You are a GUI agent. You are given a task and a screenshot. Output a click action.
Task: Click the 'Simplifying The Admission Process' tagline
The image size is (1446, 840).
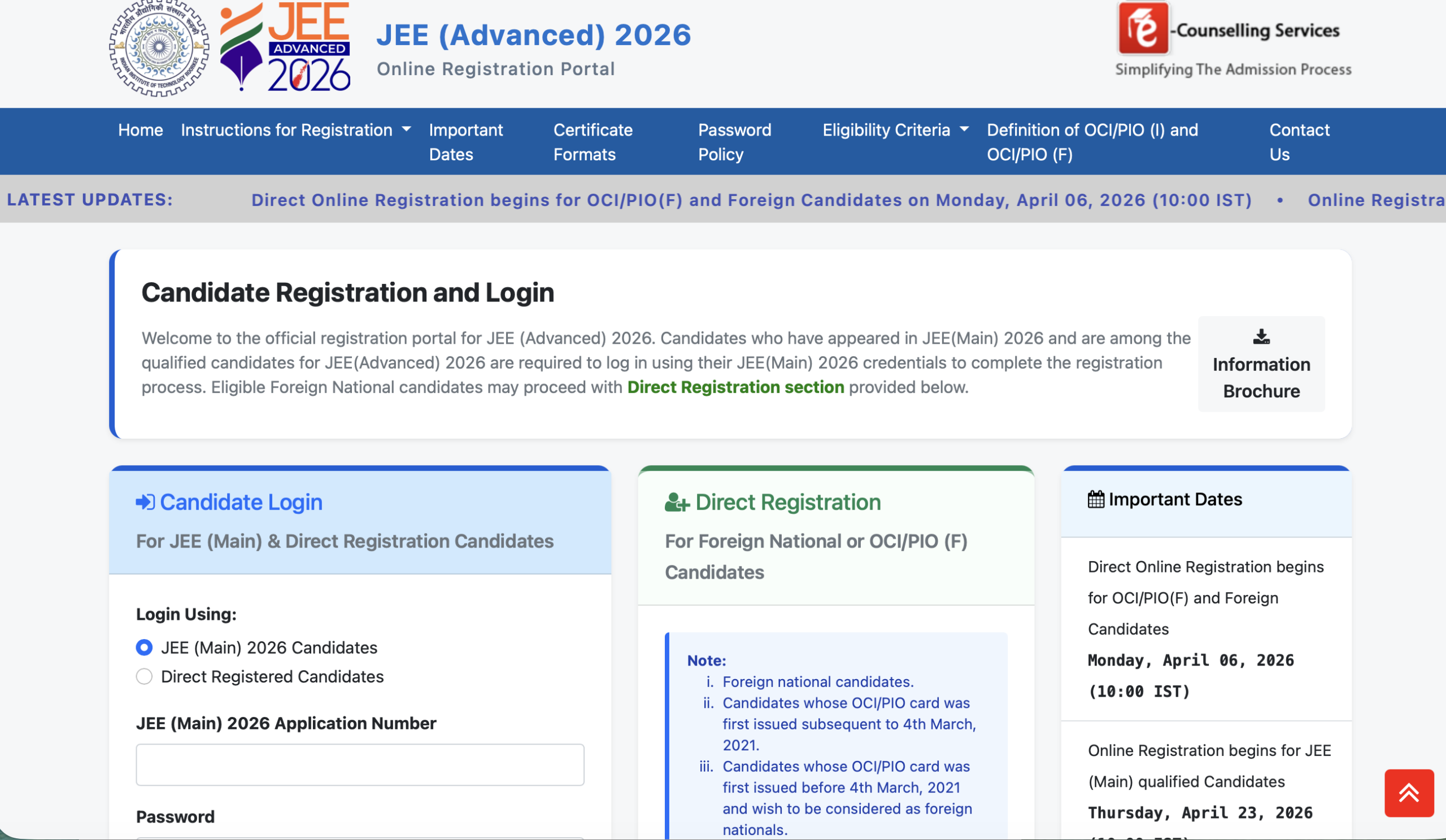1233,69
